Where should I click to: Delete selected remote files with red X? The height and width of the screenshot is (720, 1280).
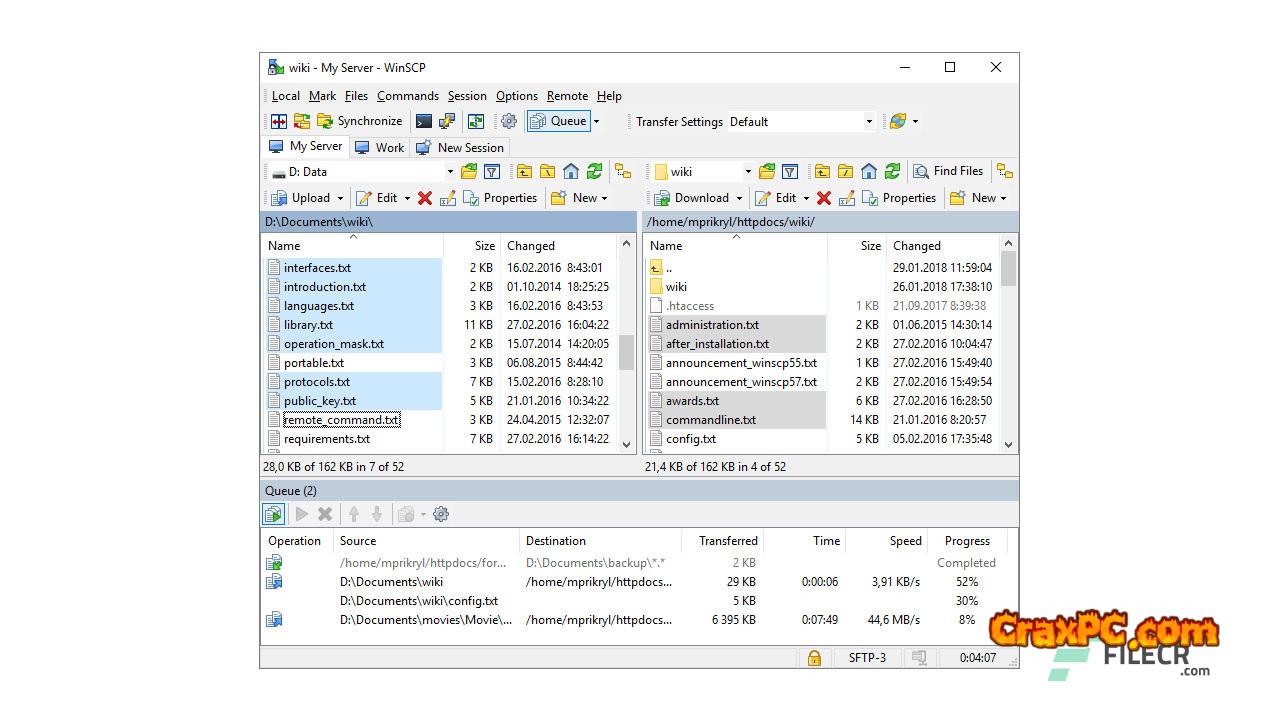pyautogui.click(x=824, y=198)
